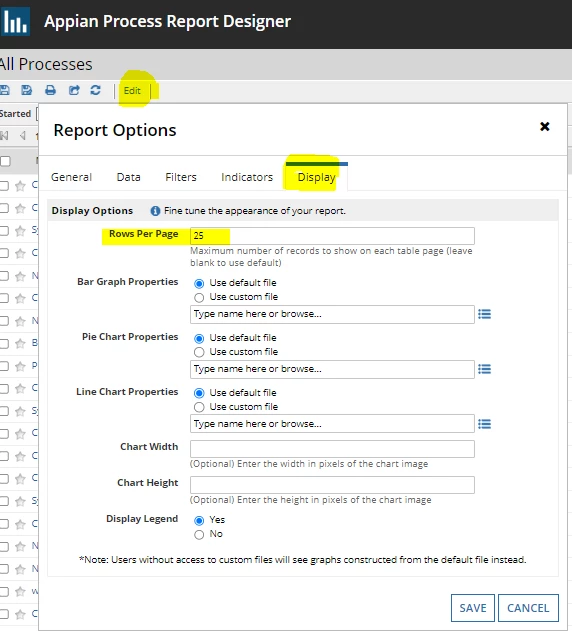The height and width of the screenshot is (631, 572).
Task: Click the Line Chart Properties file name field
Action: 332,424
